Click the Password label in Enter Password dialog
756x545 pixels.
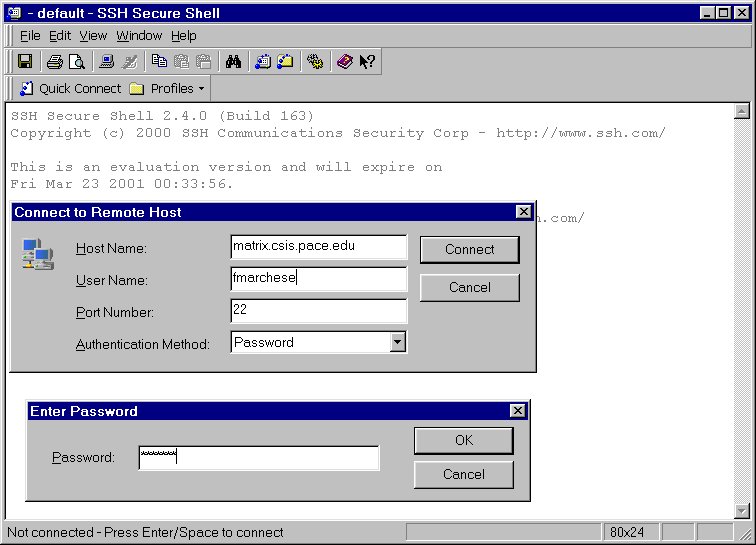click(x=83, y=457)
